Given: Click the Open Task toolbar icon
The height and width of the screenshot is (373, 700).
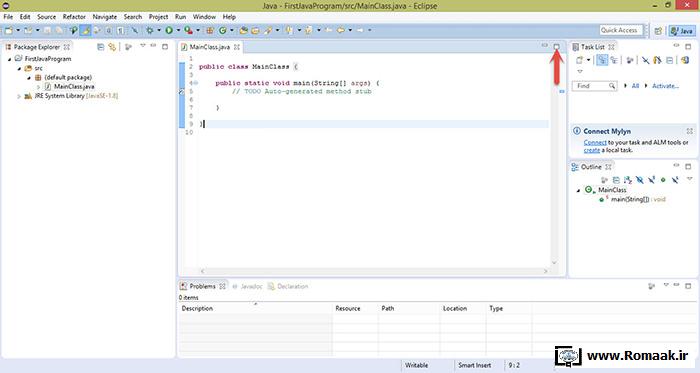Looking at the screenshot, I should coord(255,30).
